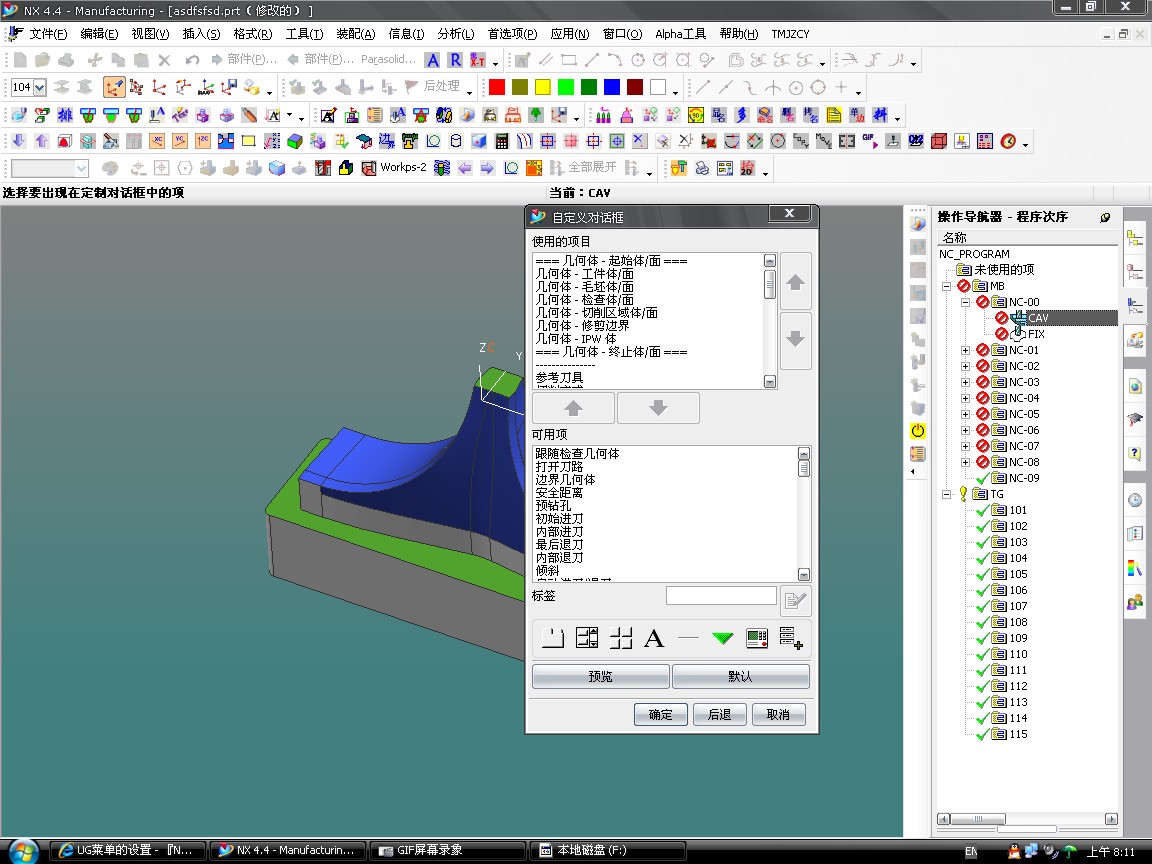
Task: Click the 标签 label input field
Action: coord(720,596)
